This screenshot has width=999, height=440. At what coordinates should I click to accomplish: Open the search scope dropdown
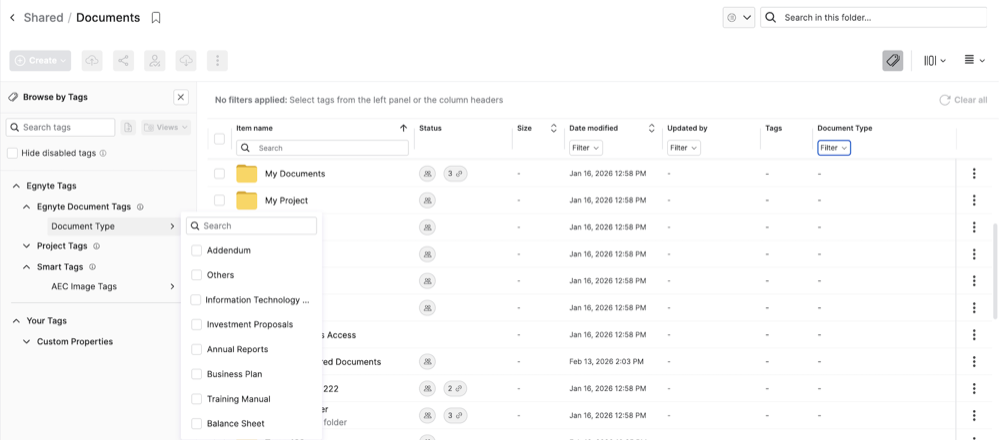tap(739, 18)
